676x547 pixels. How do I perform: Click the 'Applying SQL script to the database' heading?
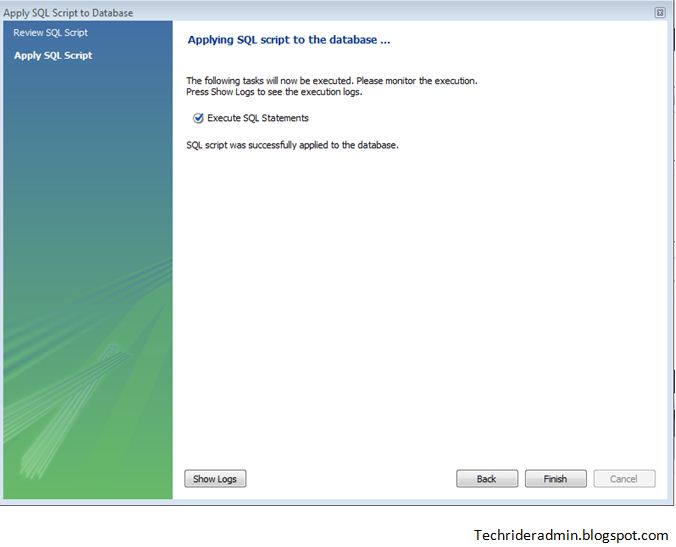point(289,40)
